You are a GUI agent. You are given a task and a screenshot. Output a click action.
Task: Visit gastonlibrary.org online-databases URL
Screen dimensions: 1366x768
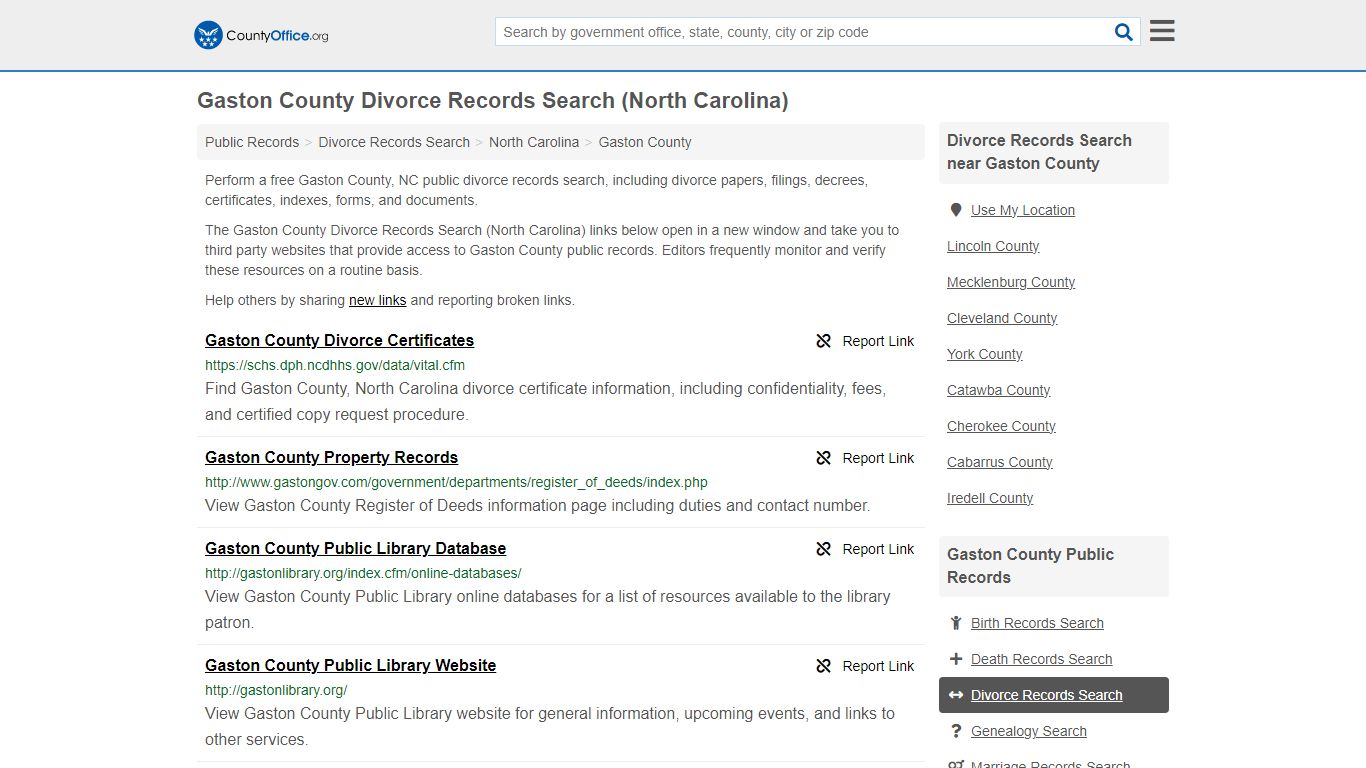363,573
